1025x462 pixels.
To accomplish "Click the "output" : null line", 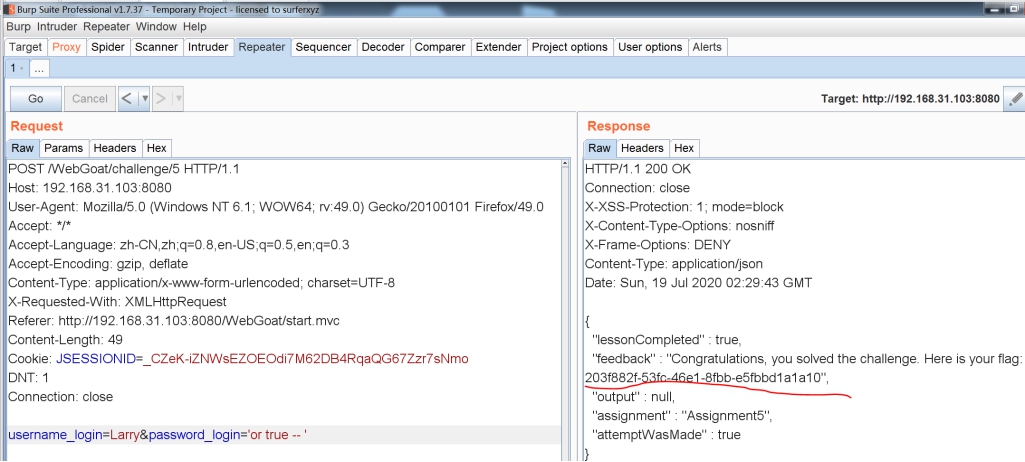I will (x=632, y=397).
